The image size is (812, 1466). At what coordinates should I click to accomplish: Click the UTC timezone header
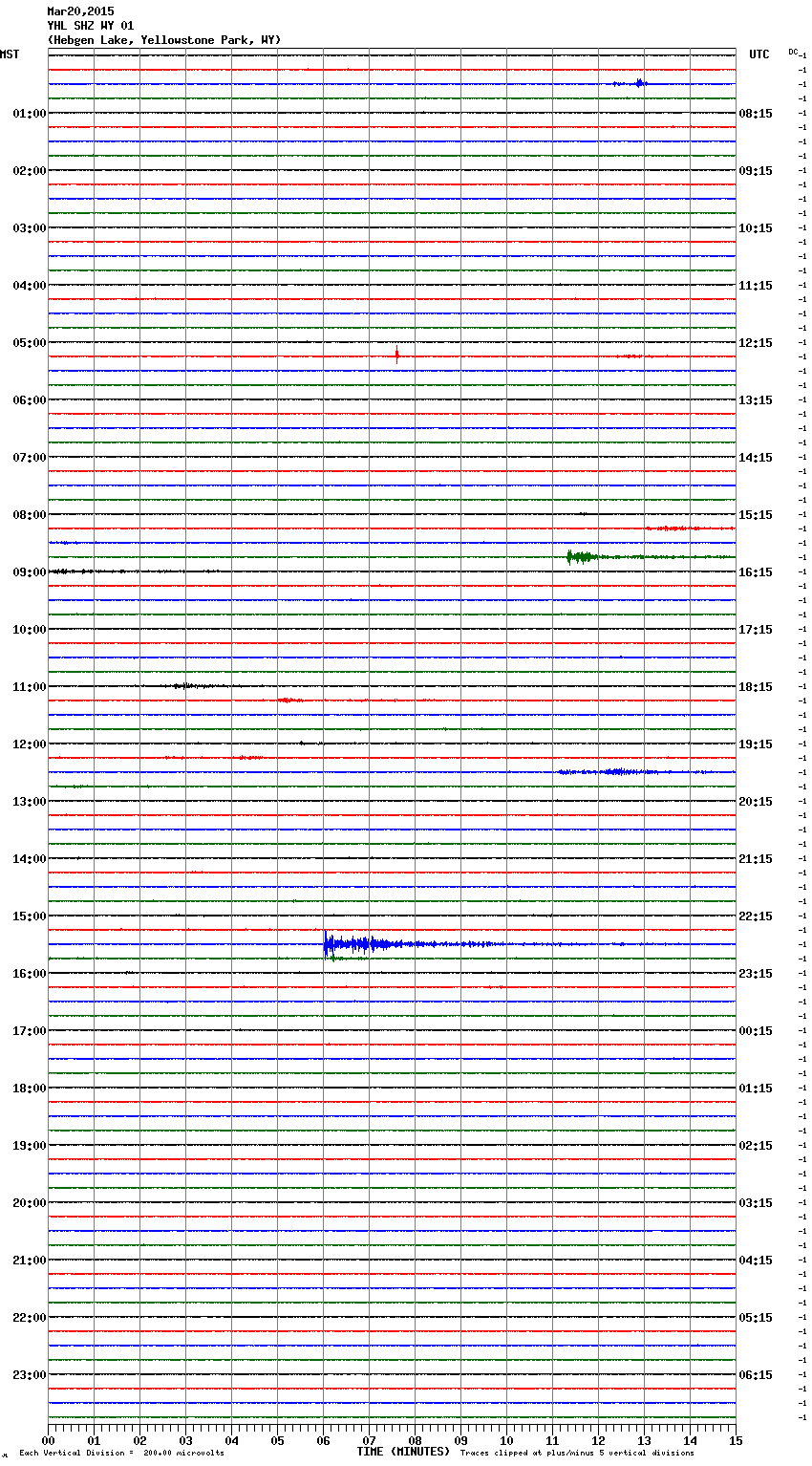[x=759, y=54]
